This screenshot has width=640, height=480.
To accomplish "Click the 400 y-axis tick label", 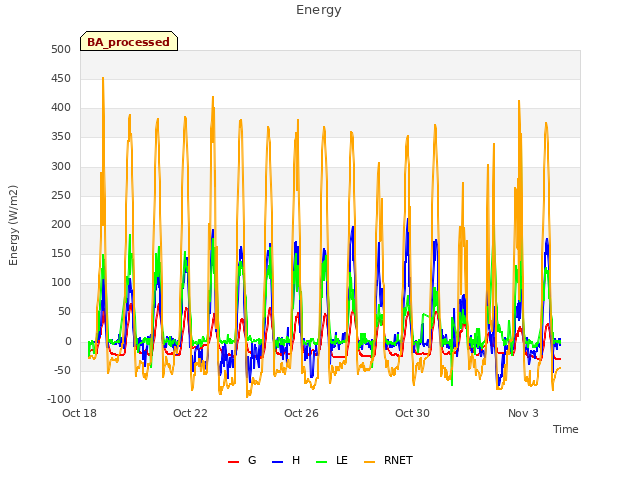I will [61, 108].
